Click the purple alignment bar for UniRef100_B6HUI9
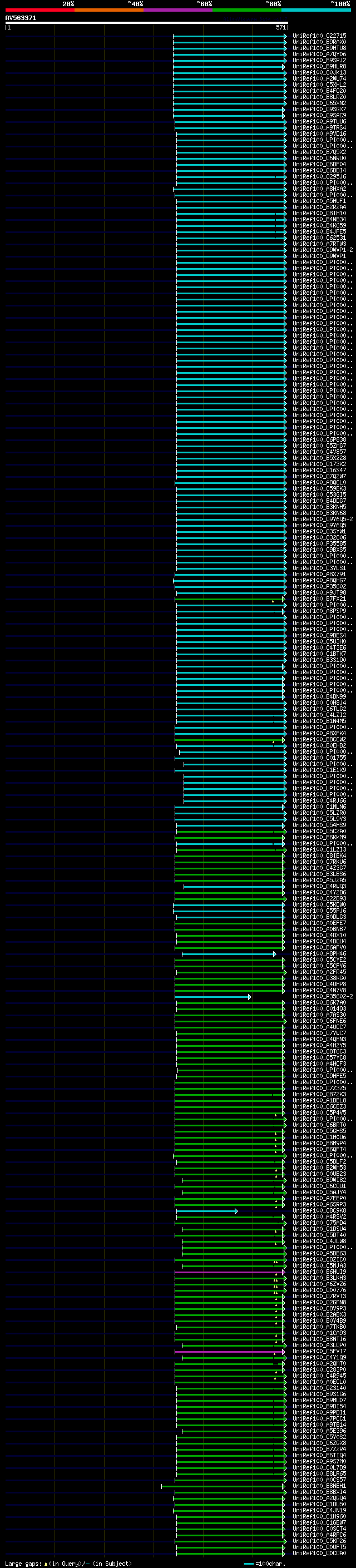356x1568 pixels. 229,1272
